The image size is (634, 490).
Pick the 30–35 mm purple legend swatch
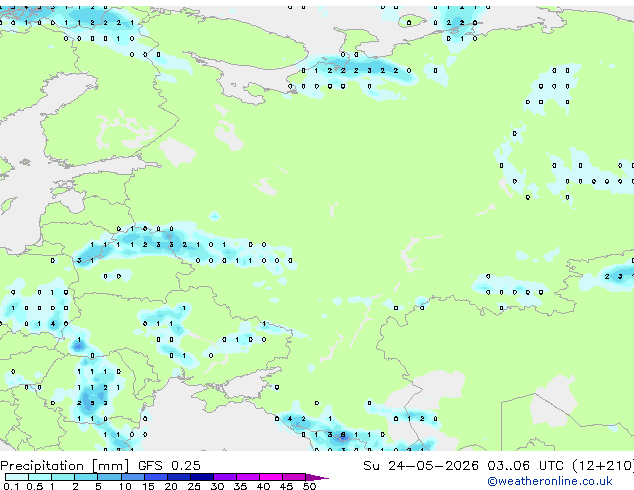tap(225, 477)
